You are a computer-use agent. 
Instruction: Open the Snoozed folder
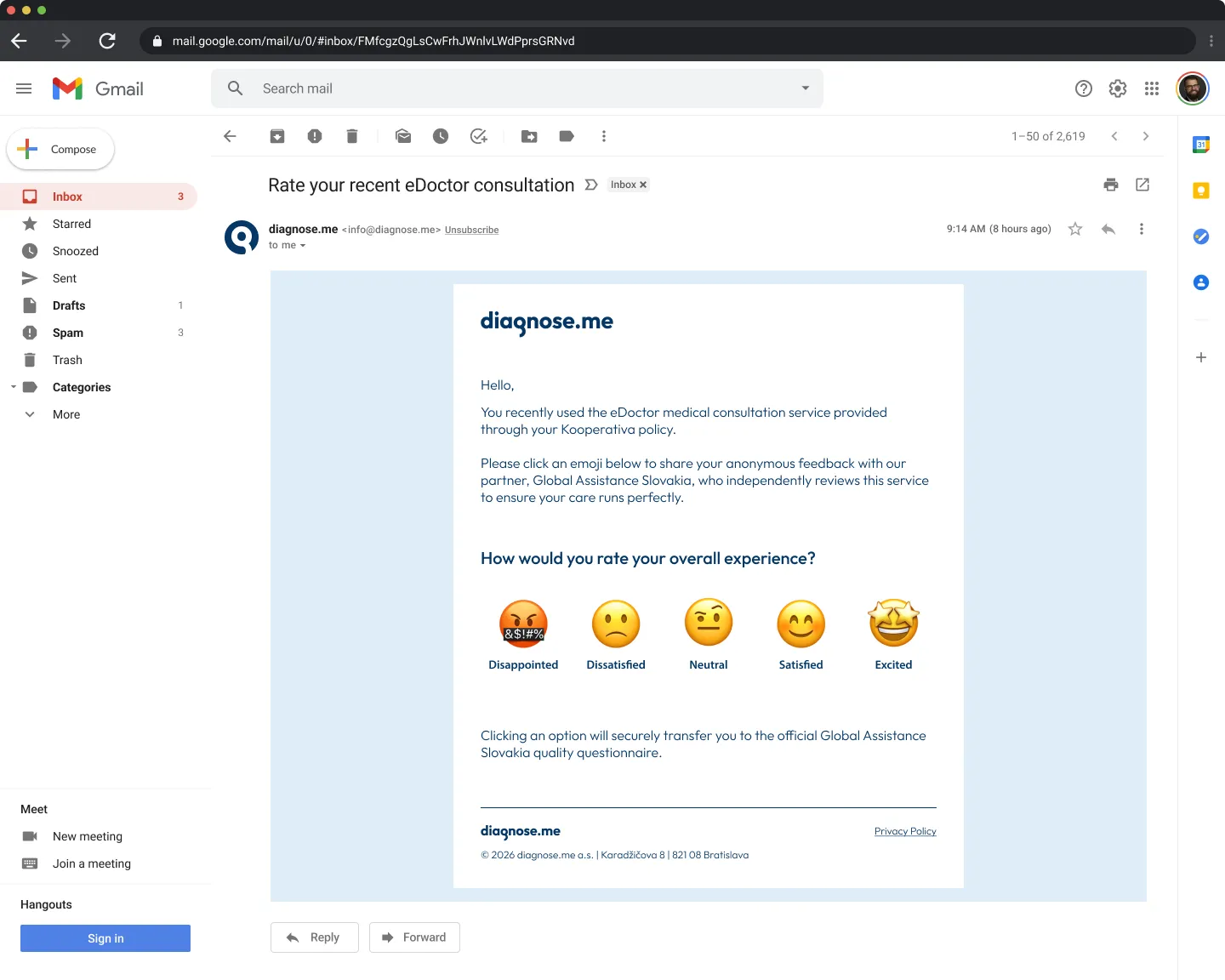coord(99,251)
